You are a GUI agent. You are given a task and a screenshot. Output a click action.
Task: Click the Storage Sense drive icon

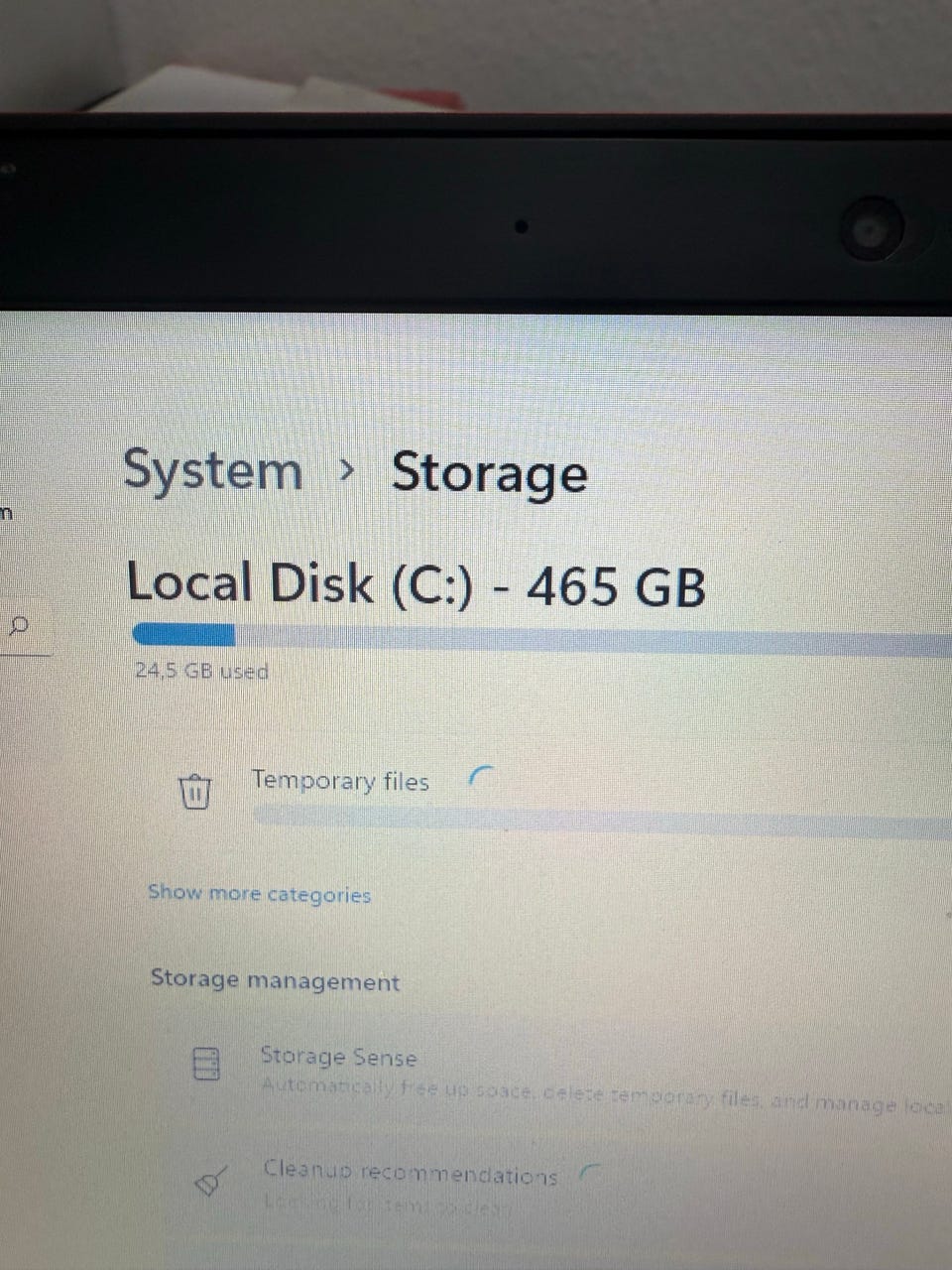[x=205, y=1064]
